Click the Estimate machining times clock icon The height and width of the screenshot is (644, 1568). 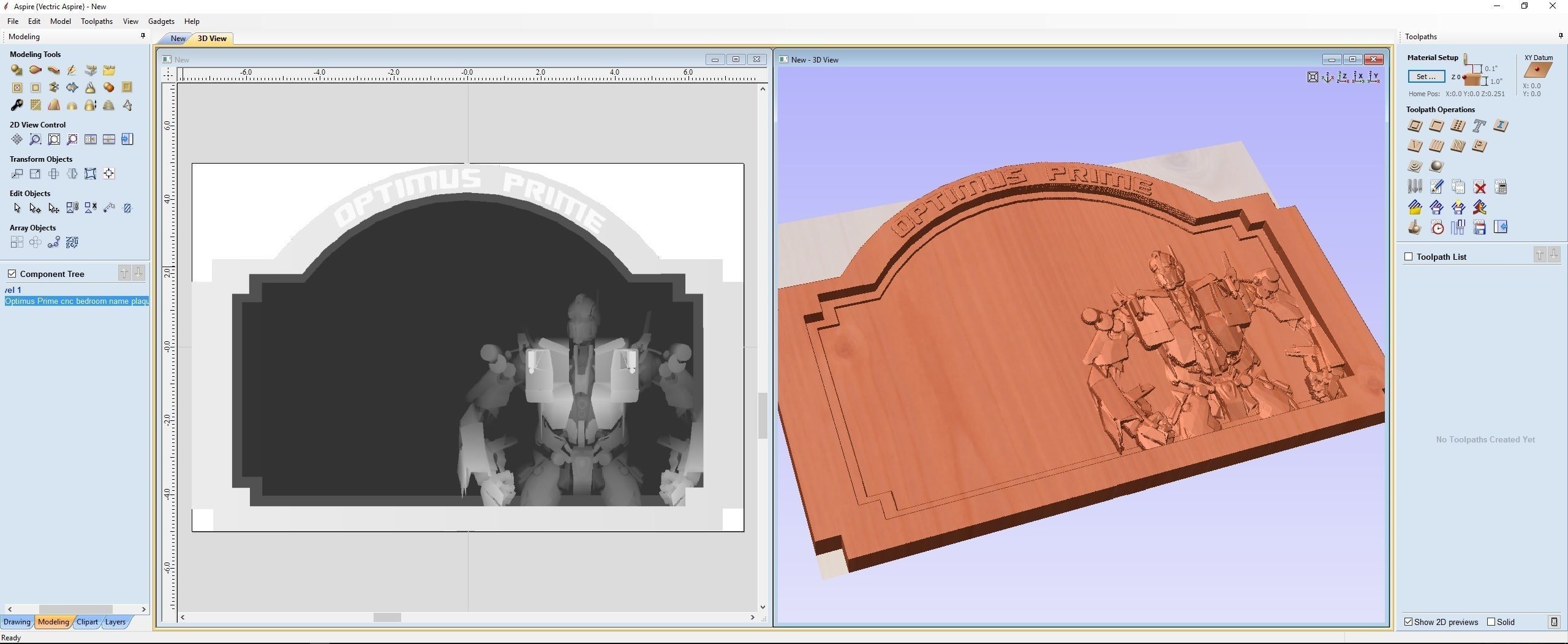1437,228
